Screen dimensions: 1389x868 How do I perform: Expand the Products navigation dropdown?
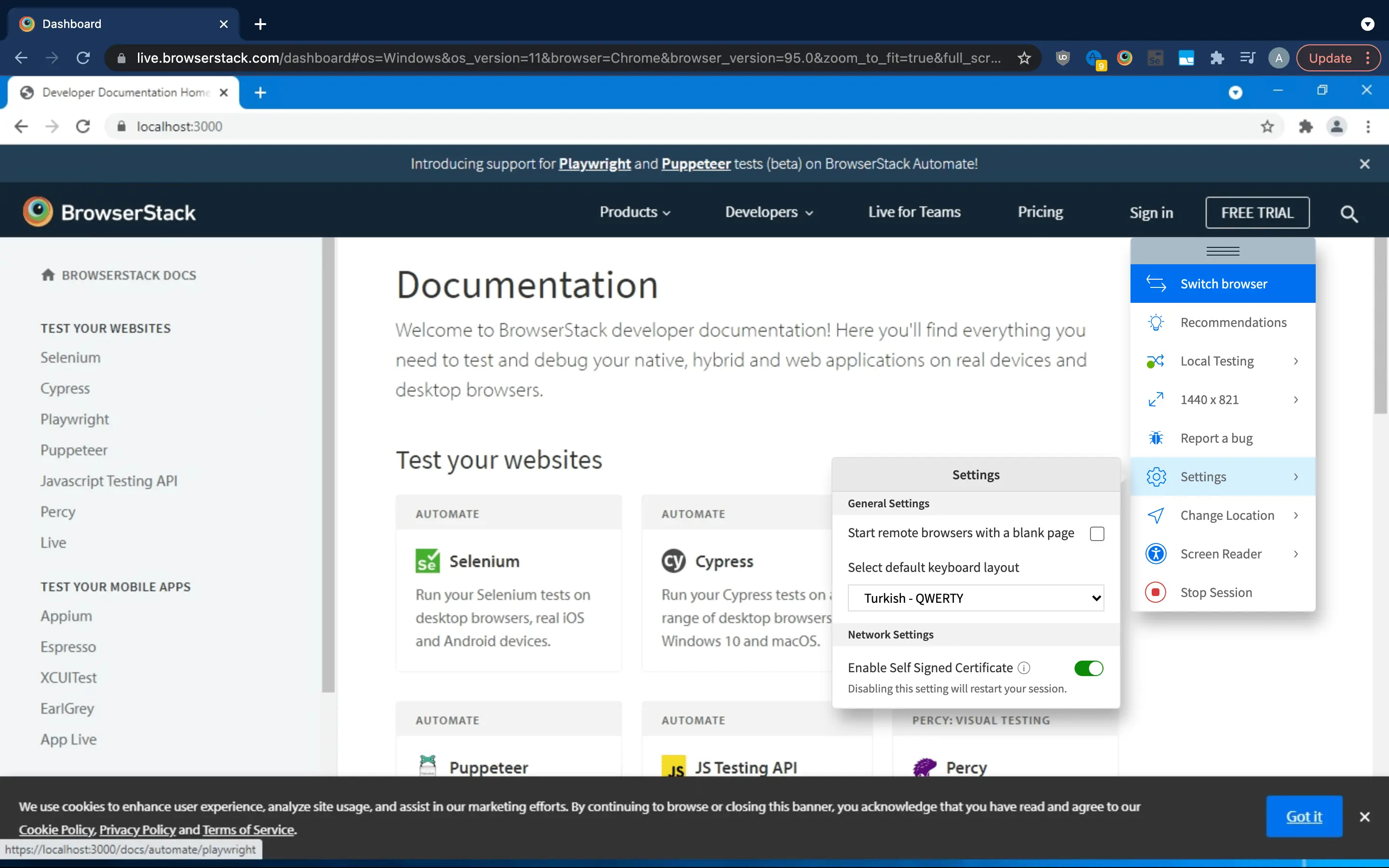coord(635,212)
